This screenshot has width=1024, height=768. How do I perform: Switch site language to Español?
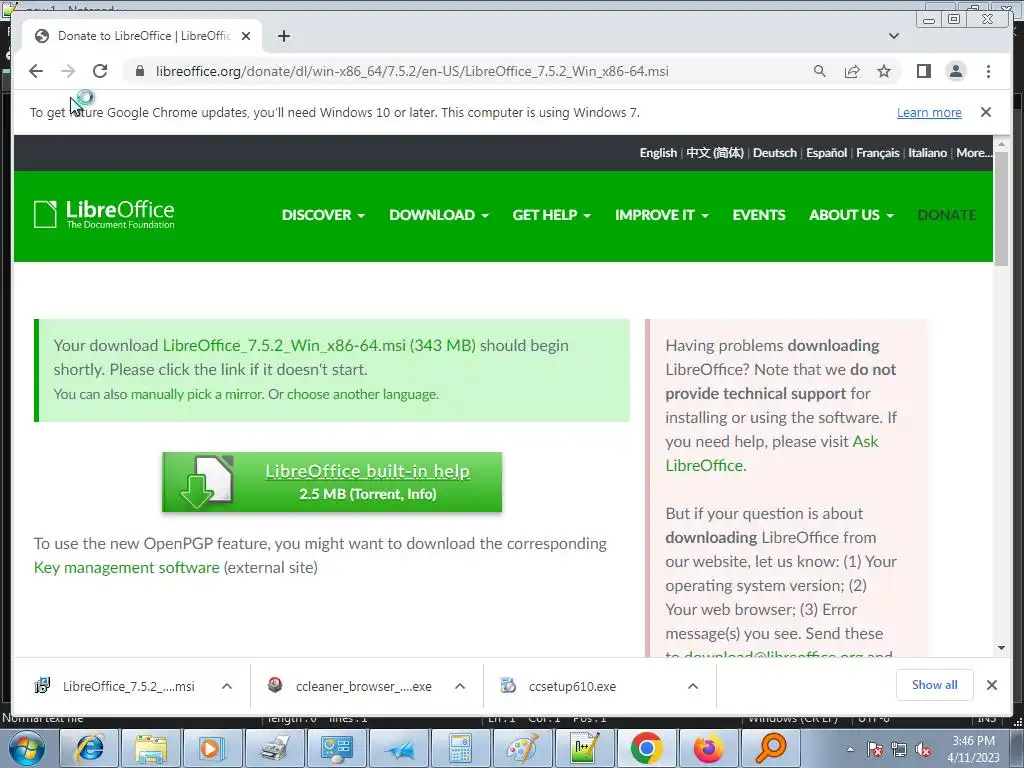click(x=826, y=153)
